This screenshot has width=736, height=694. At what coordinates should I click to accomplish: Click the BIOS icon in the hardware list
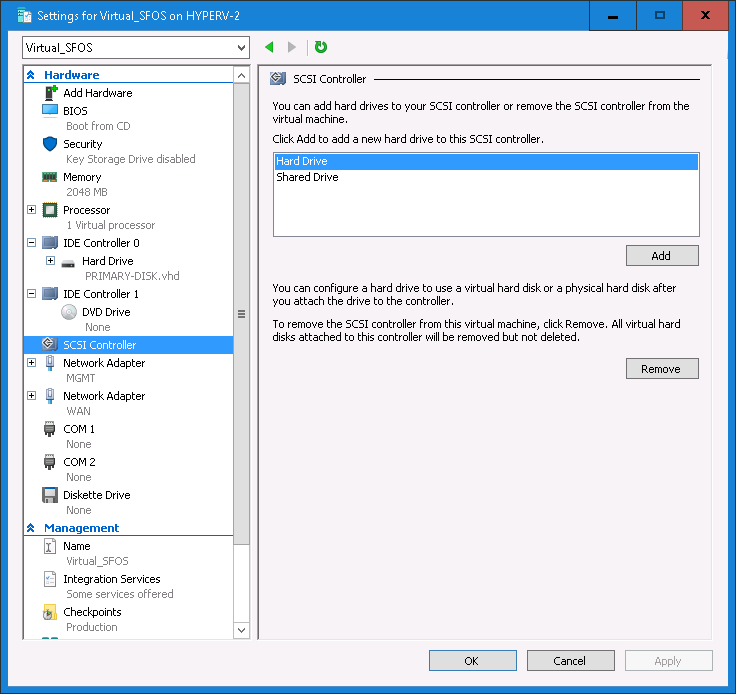point(50,111)
